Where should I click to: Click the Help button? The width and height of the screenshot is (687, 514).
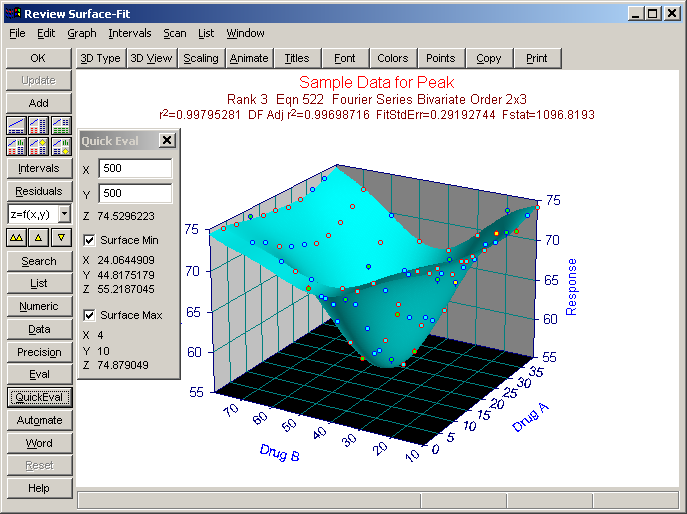pyautogui.click(x=39, y=488)
